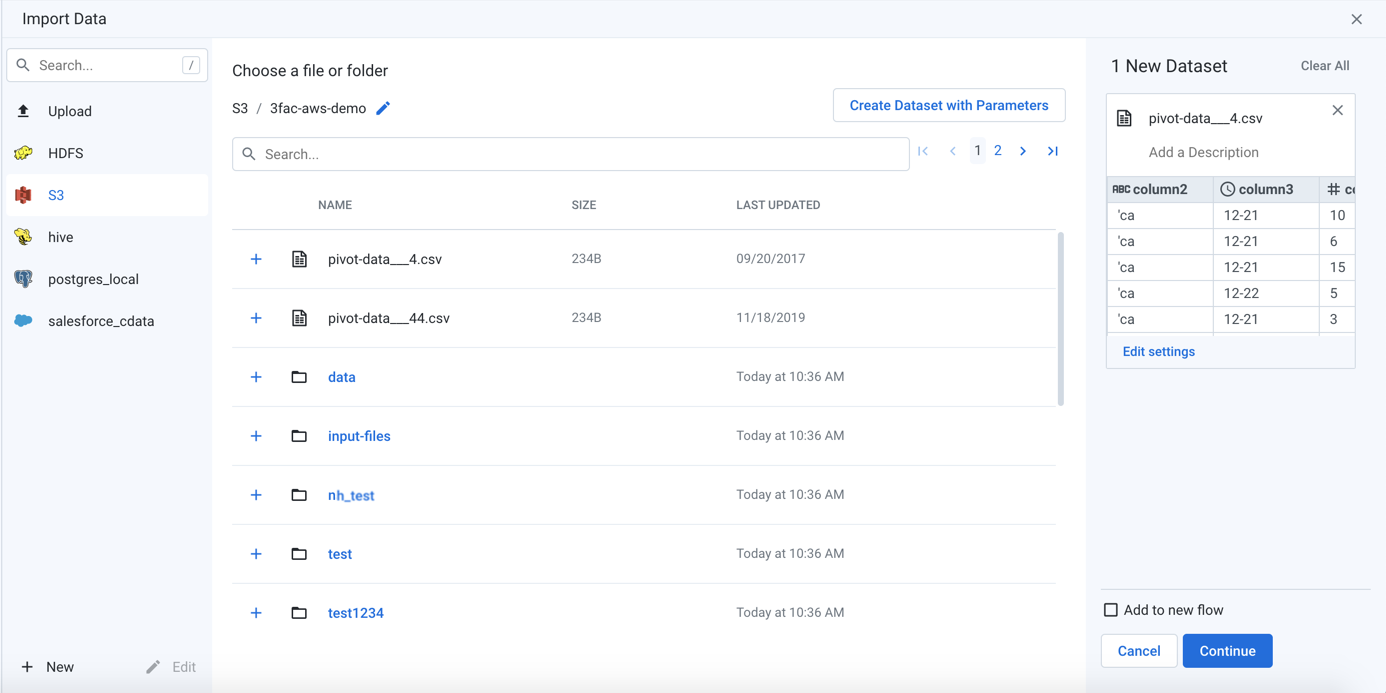Open Edit settings for the dataset
Screen dimensions: 1386x693
click(1158, 352)
